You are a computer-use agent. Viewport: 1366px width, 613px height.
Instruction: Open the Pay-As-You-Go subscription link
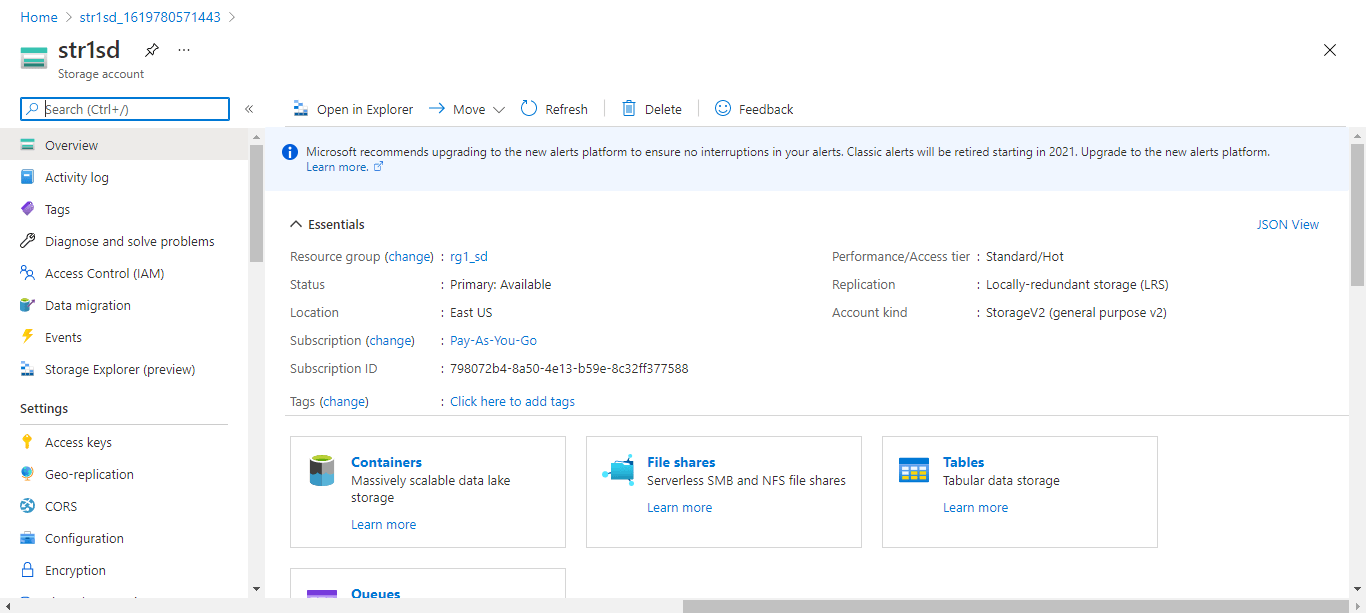pyautogui.click(x=493, y=341)
